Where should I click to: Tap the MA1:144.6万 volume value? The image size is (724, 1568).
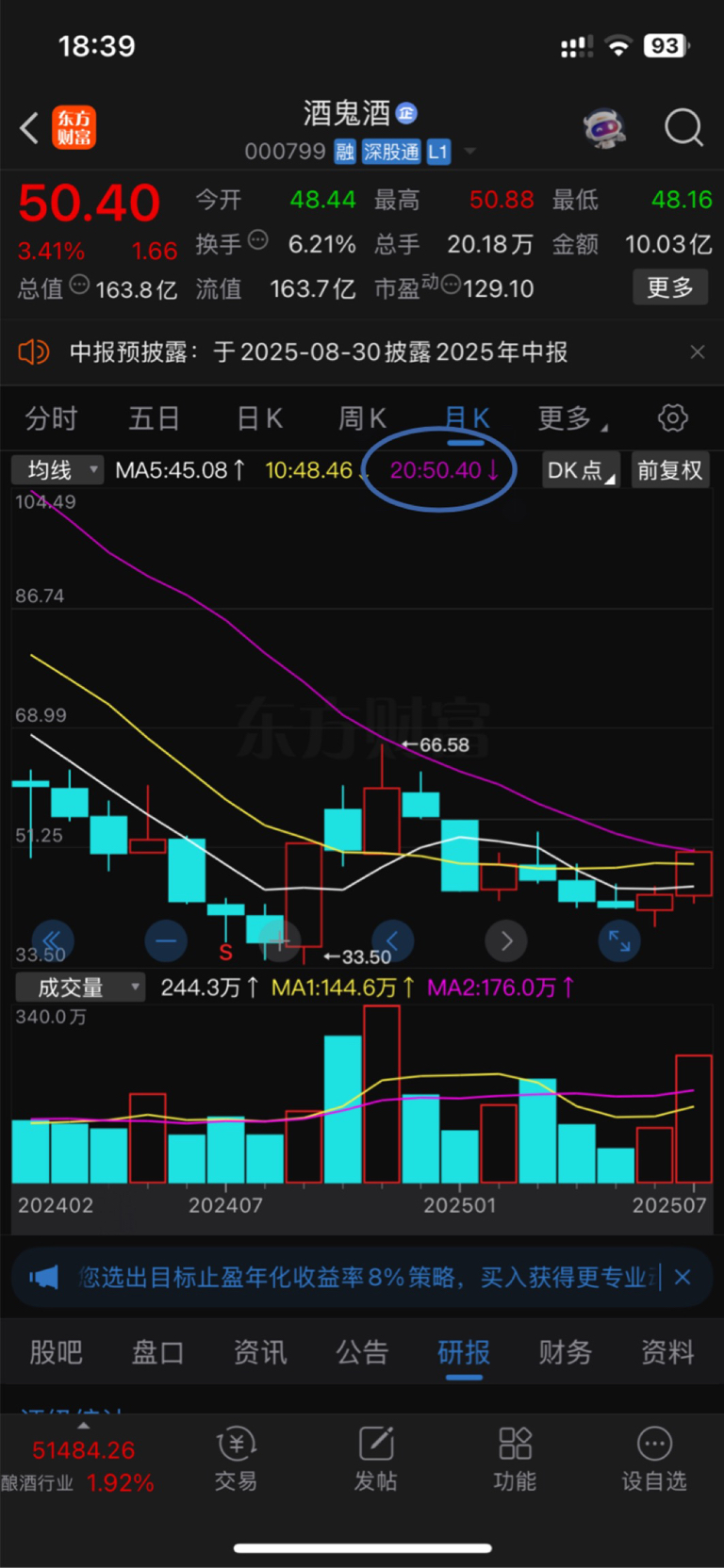pos(343,987)
